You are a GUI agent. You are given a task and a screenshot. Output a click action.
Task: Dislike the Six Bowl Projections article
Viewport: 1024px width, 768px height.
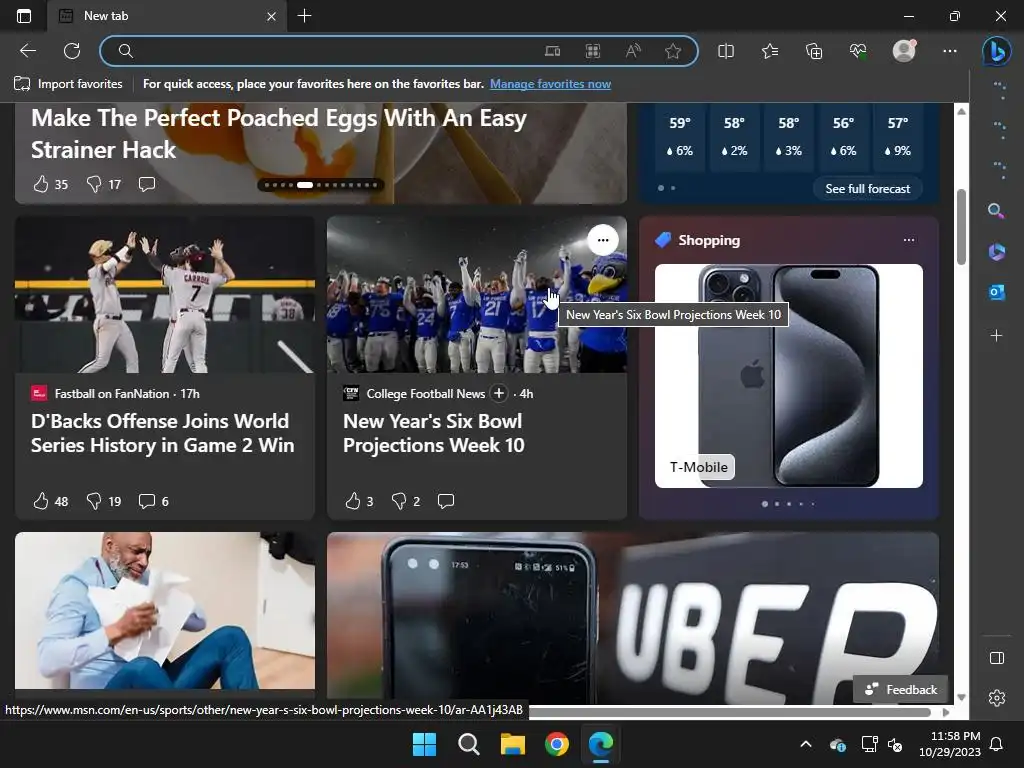(398, 501)
